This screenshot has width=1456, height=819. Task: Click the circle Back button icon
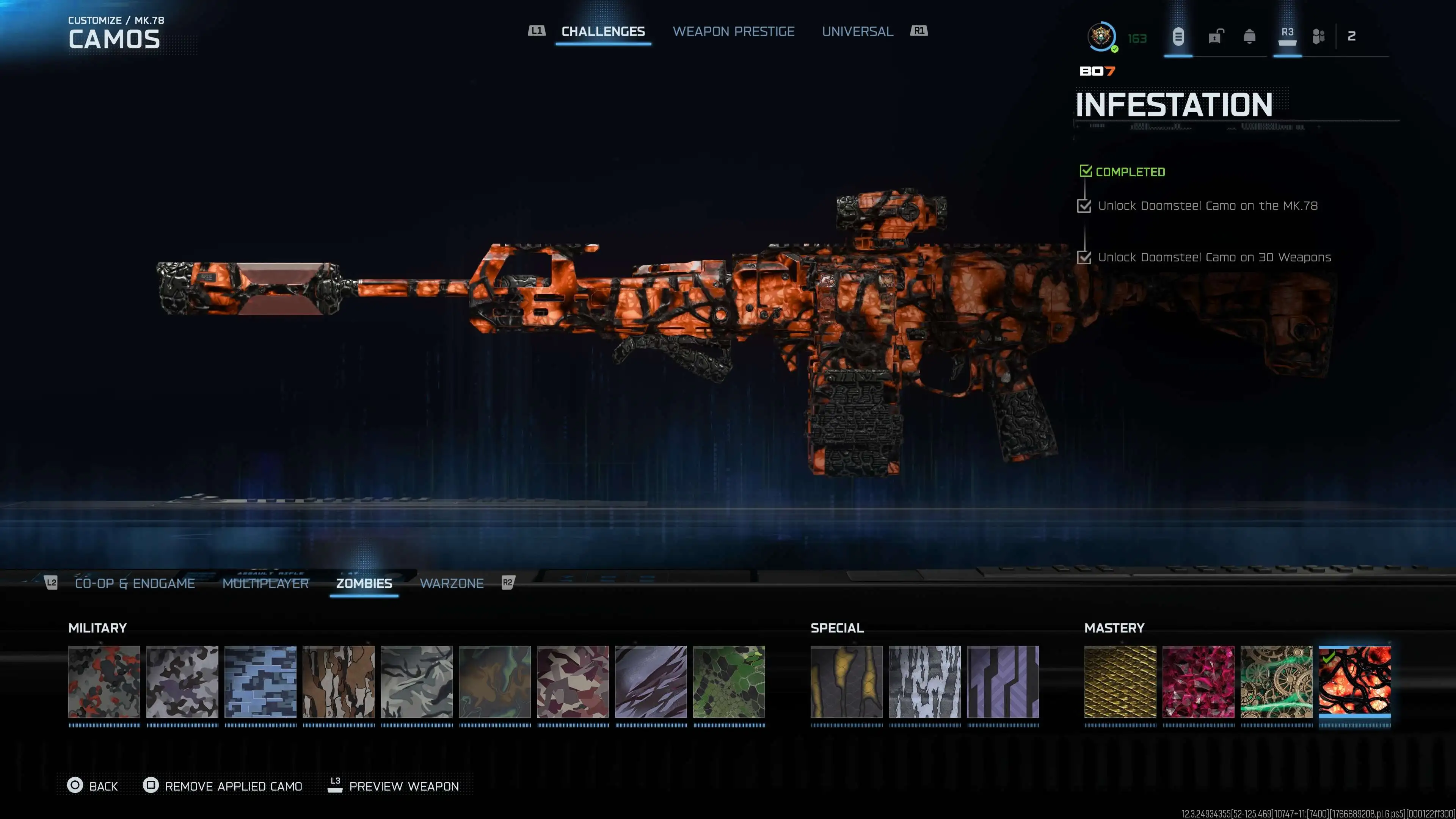click(x=75, y=786)
